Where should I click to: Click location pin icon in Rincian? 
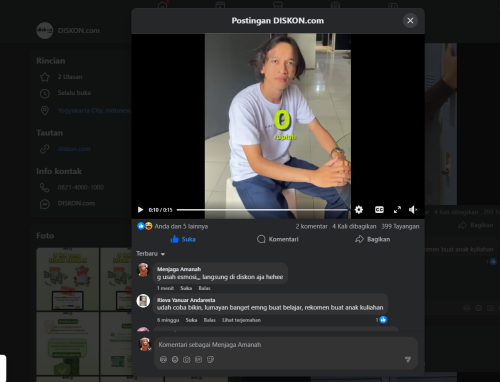45,110
